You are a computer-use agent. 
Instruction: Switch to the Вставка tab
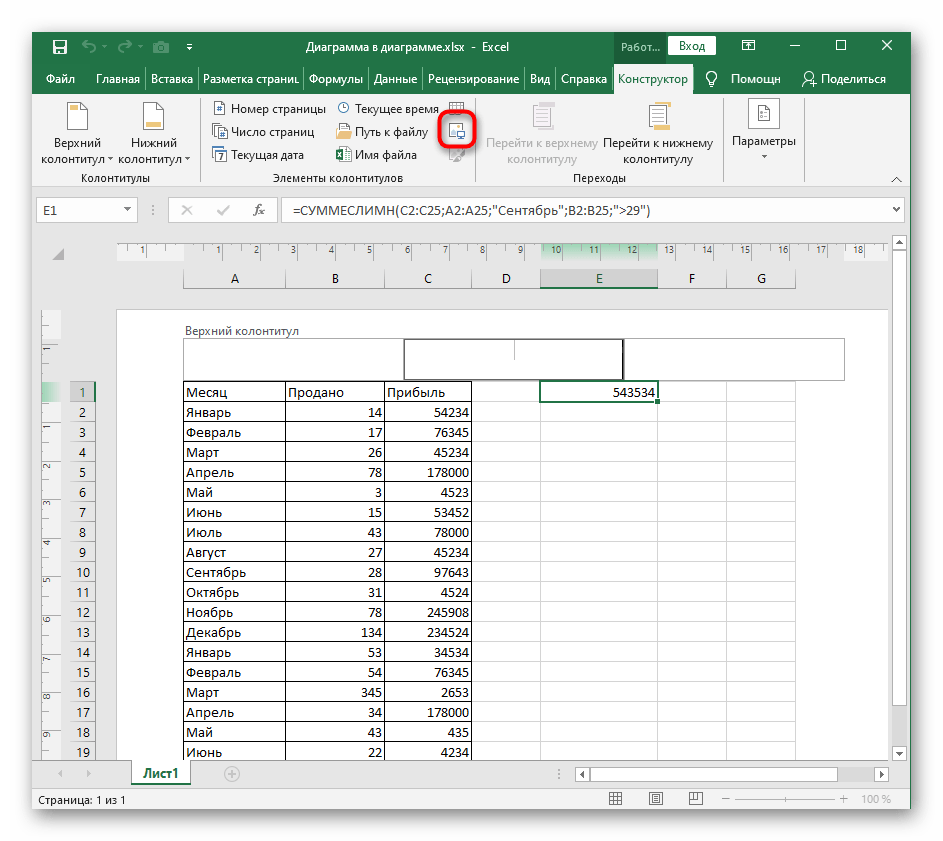172,79
